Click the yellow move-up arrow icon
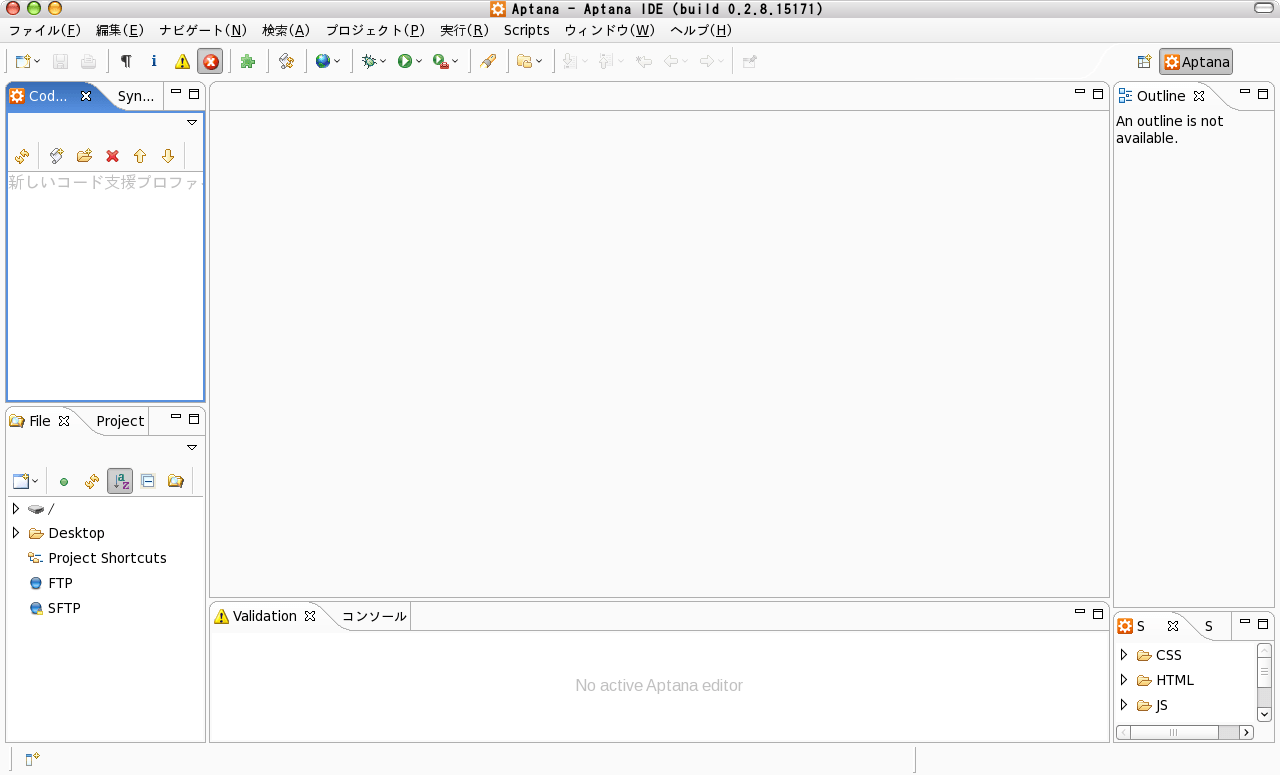1280x775 pixels. click(x=140, y=156)
